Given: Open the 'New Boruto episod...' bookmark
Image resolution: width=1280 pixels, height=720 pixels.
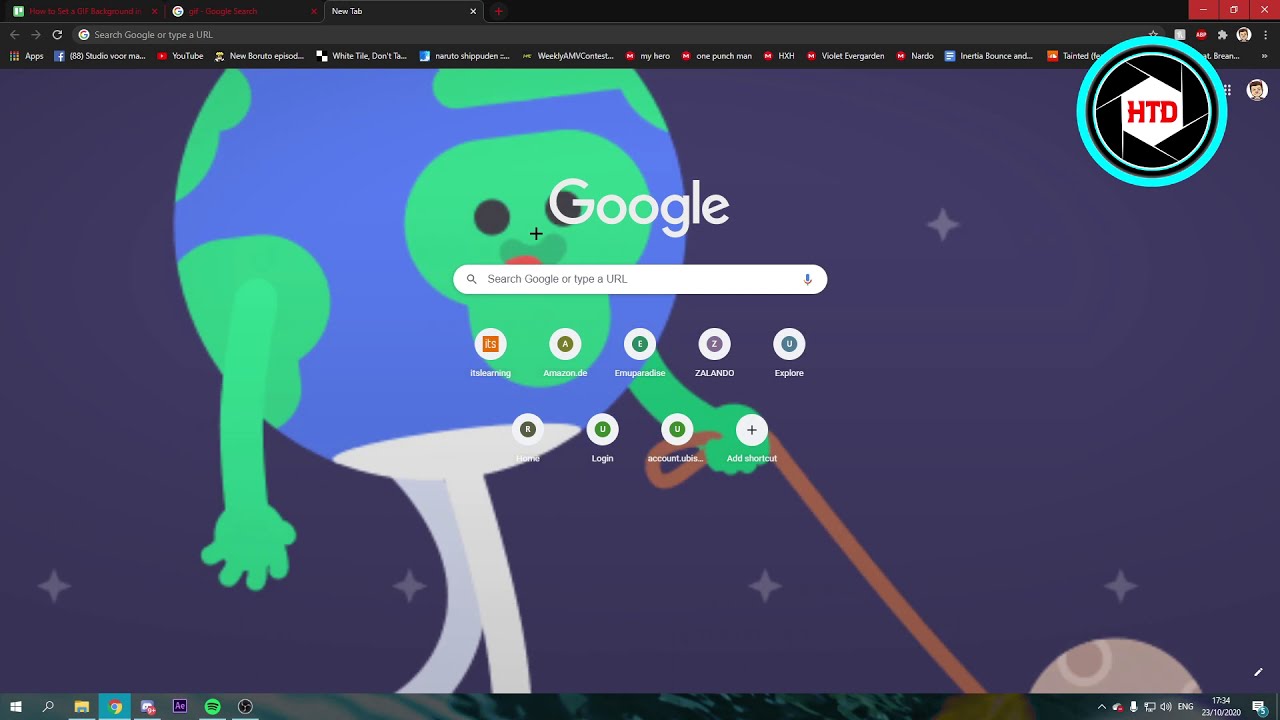Looking at the screenshot, I should tap(259, 56).
